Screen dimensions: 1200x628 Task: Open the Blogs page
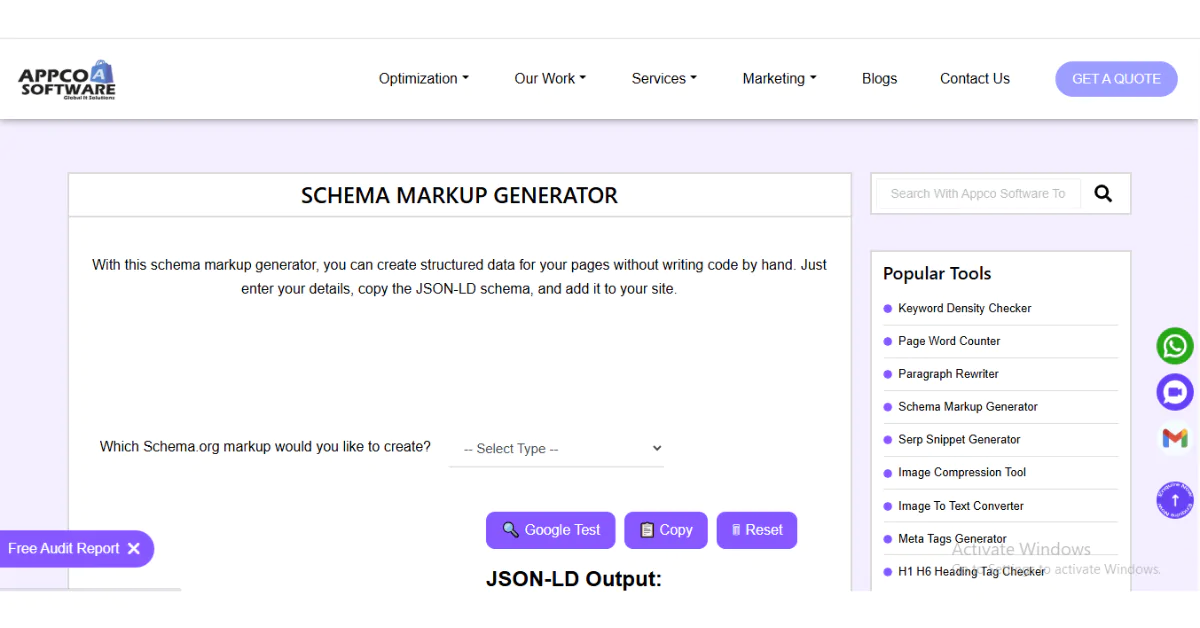click(x=879, y=78)
